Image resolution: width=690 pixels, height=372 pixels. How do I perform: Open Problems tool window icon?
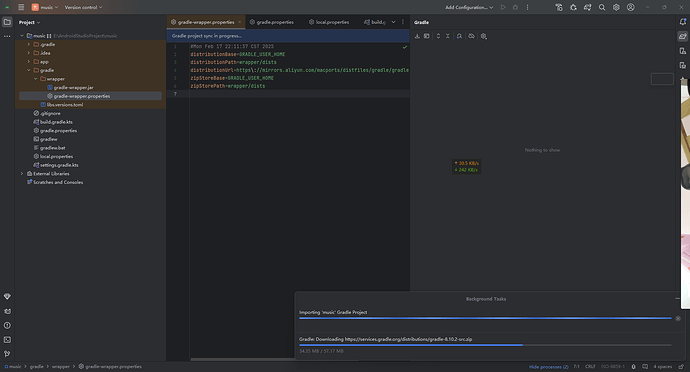pos(7,325)
